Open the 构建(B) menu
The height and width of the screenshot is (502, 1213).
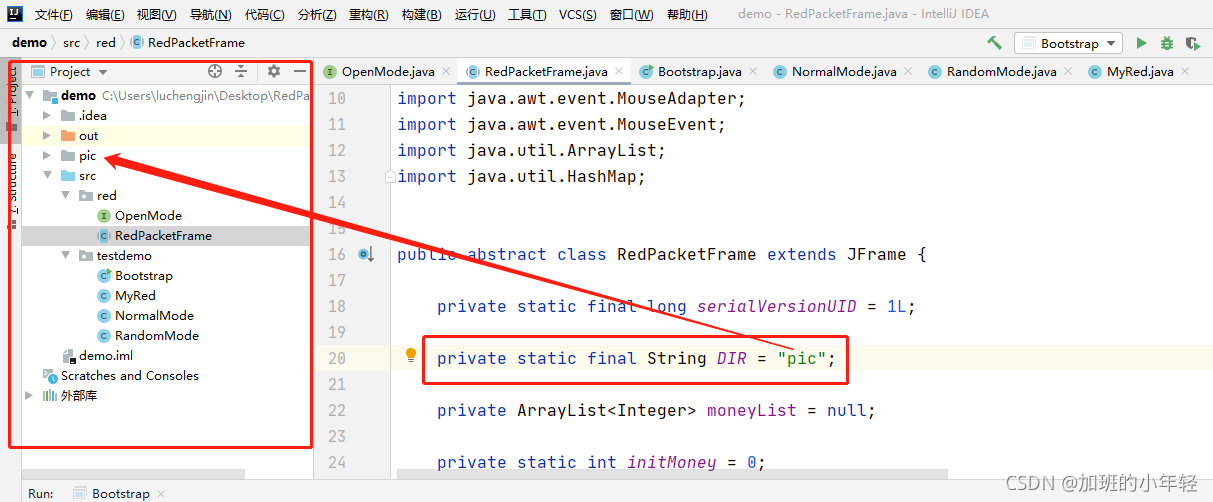(421, 15)
